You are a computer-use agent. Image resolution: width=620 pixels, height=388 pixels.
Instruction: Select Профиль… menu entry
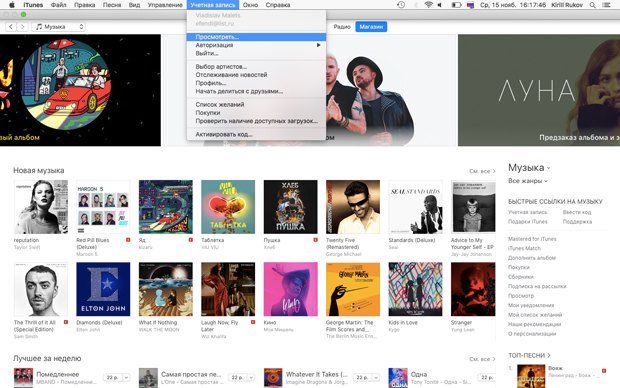pyautogui.click(x=256, y=83)
